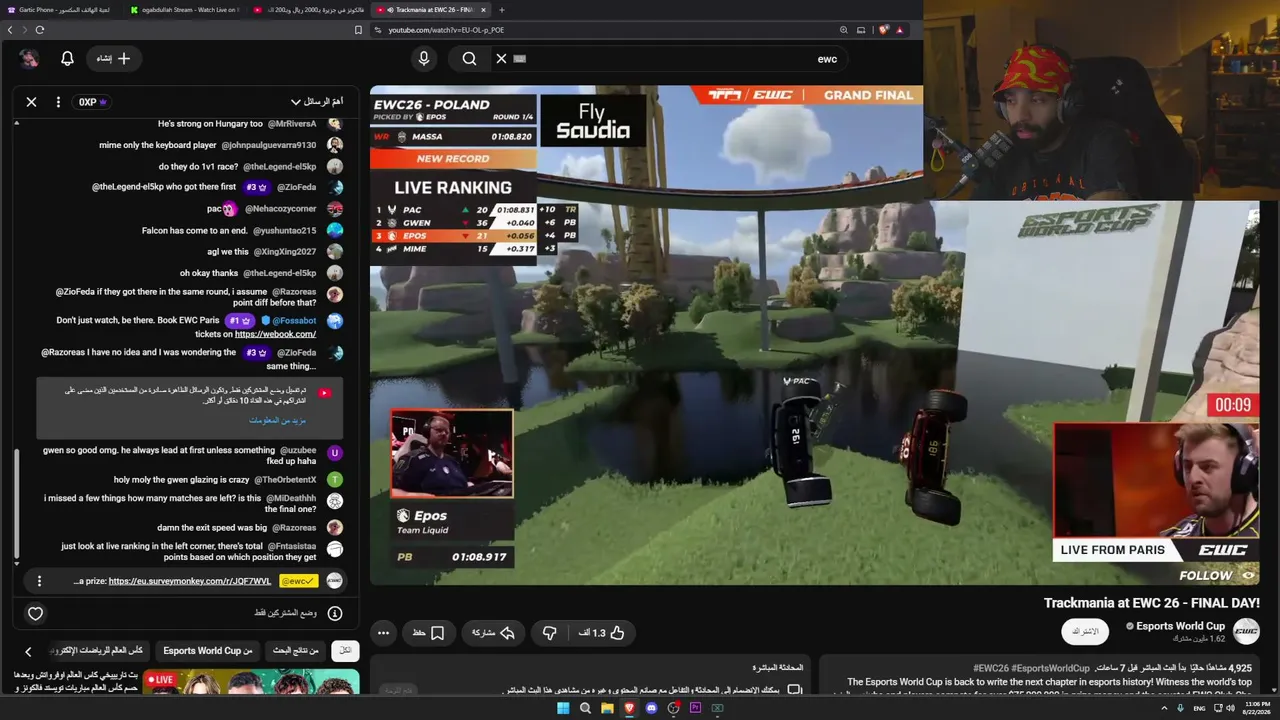Click the video title 'Trackmania at EWC 26 - FINAL DAY!'
The image size is (1280, 720).
(1152, 603)
